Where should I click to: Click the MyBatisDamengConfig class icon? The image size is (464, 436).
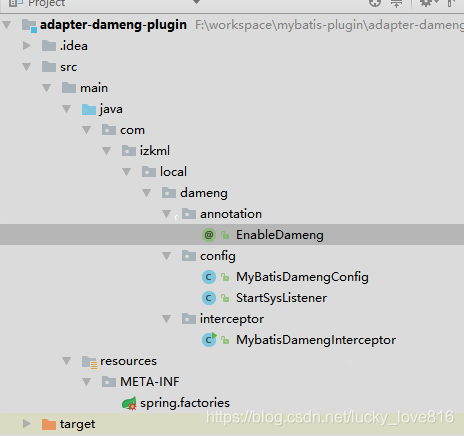[x=209, y=277]
